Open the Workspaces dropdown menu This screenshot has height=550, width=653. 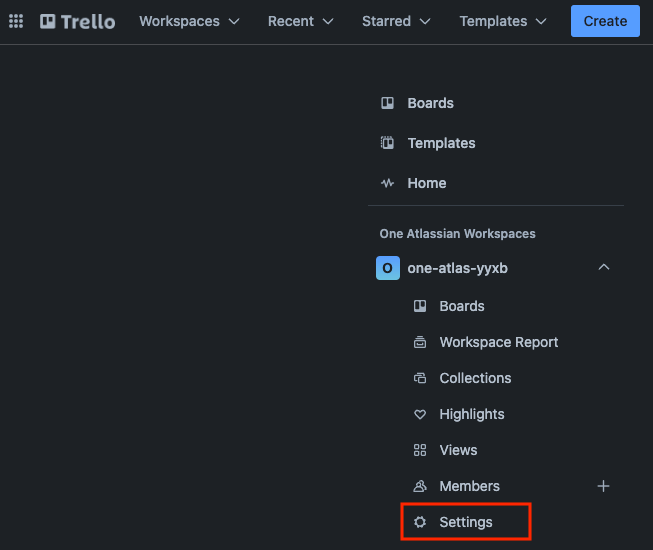pyautogui.click(x=189, y=21)
